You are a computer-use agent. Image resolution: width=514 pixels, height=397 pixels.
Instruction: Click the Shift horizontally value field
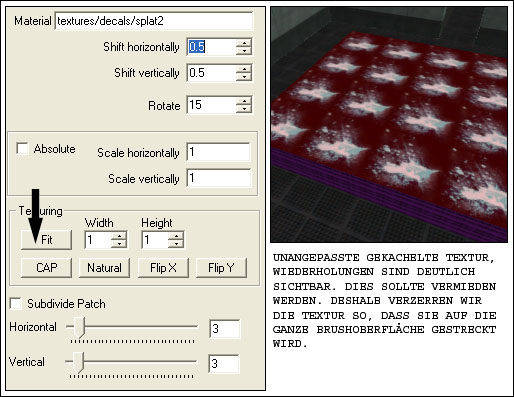[x=211, y=47]
